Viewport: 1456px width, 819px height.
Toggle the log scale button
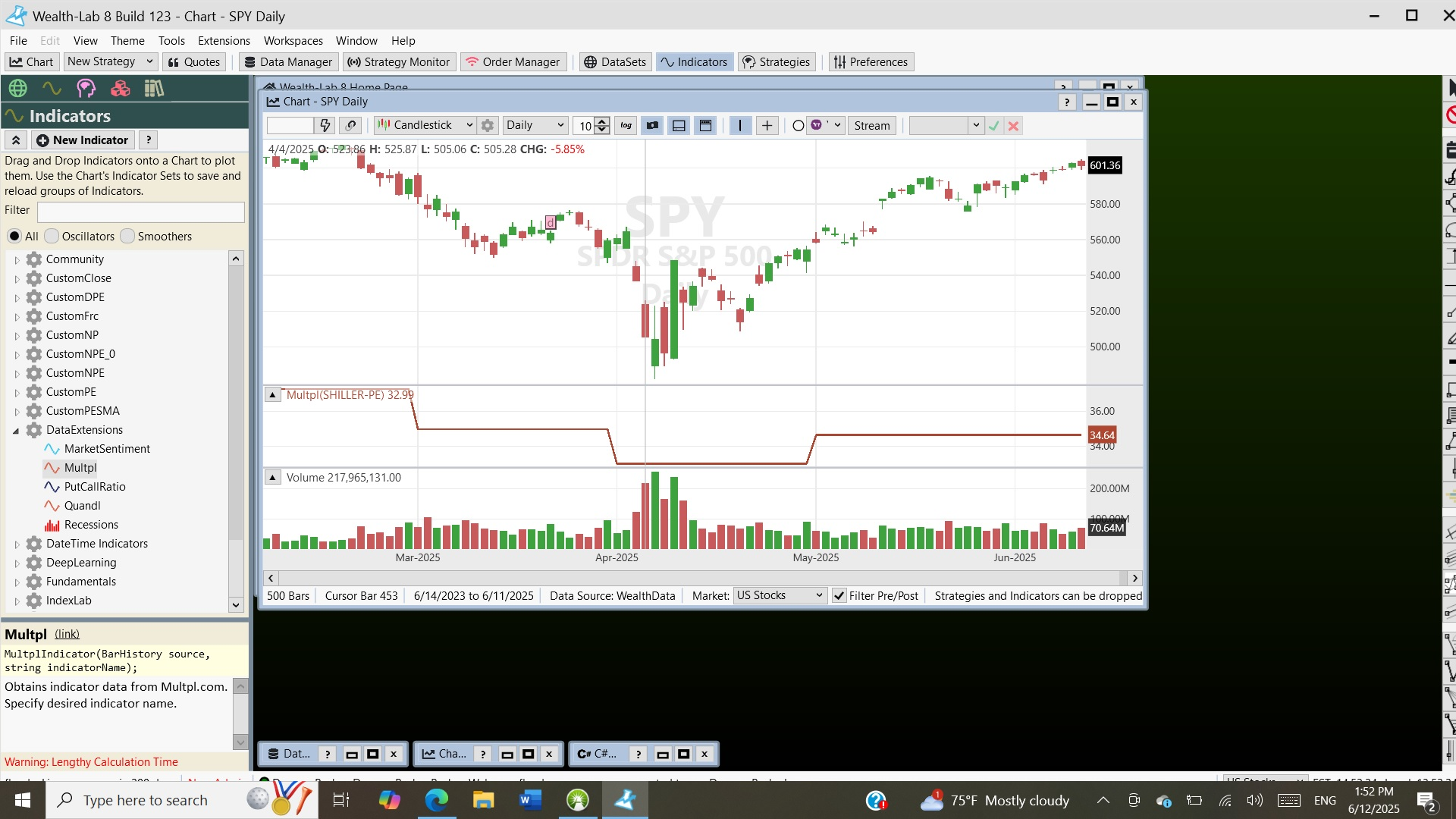pyautogui.click(x=626, y=126)
